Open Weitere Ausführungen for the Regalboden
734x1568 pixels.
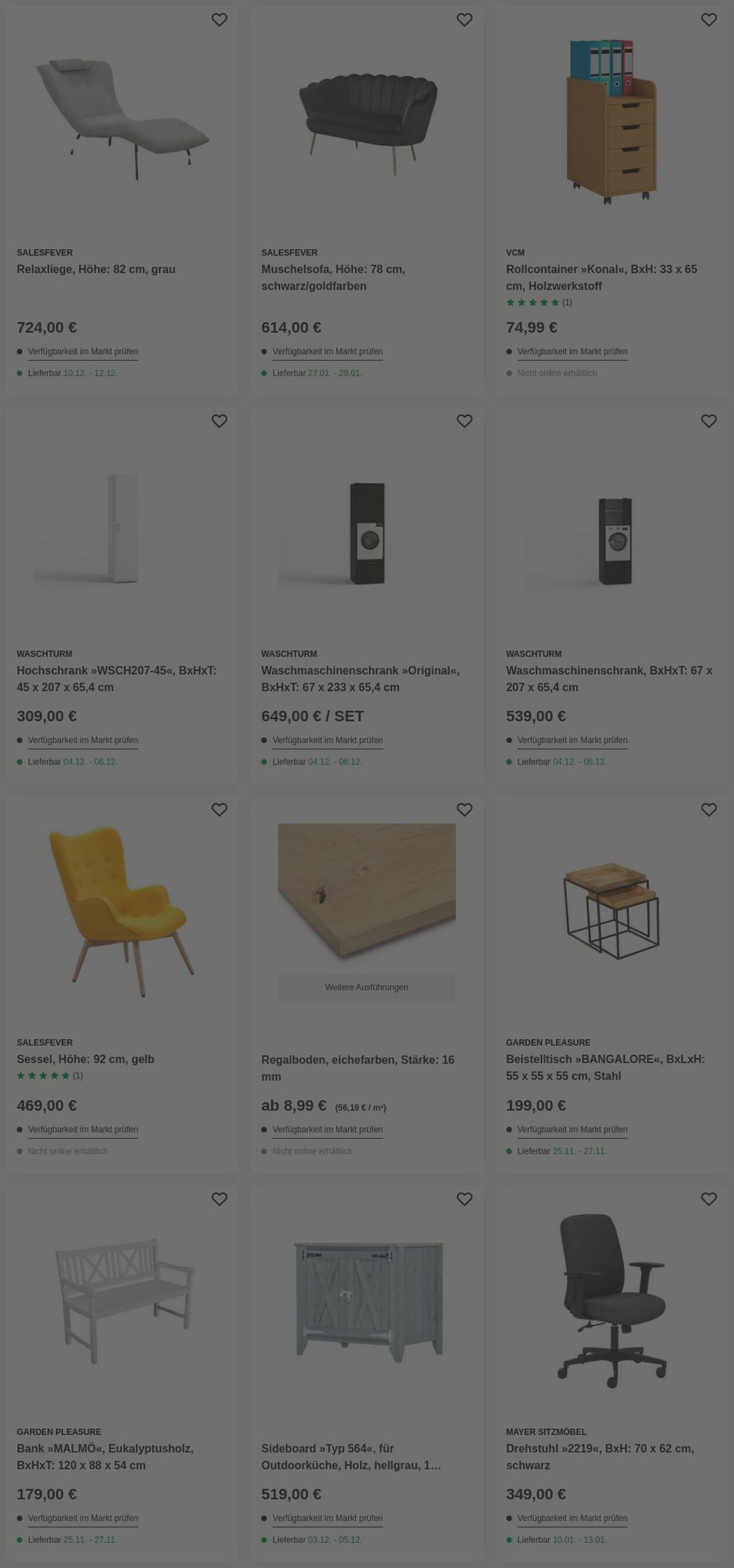(x=366, y=987)
